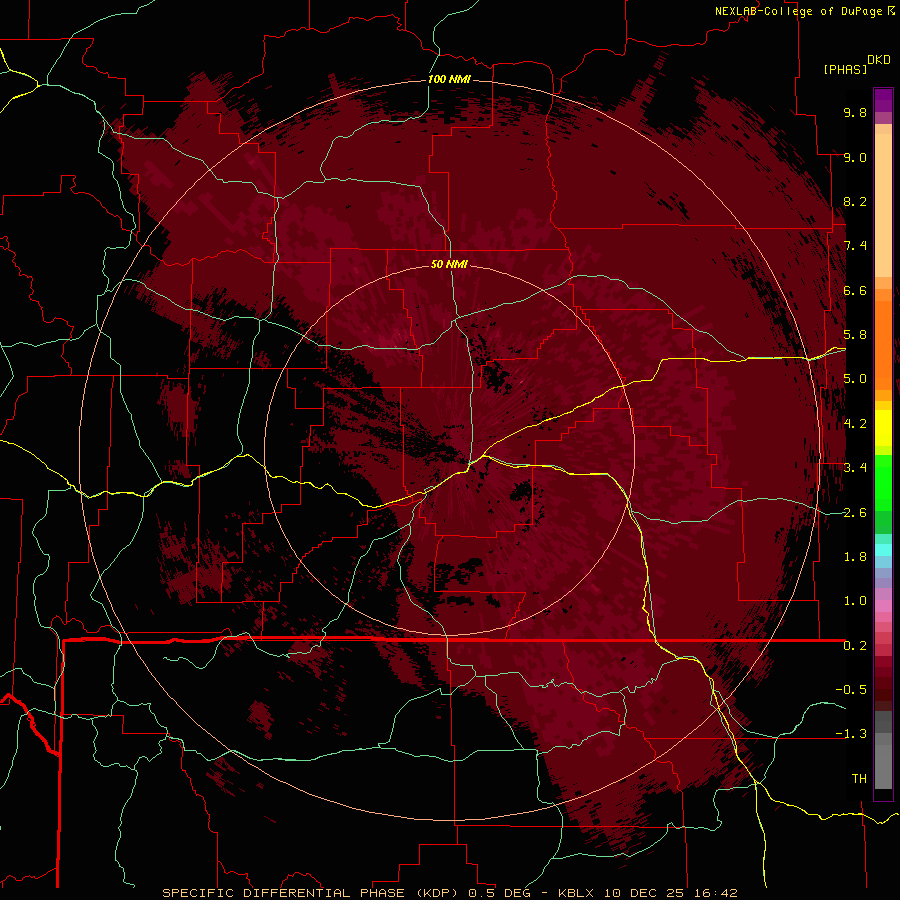Screen dimensions: 900x900
Task: Click the -0.5 legend value
Action: point(851,690)
